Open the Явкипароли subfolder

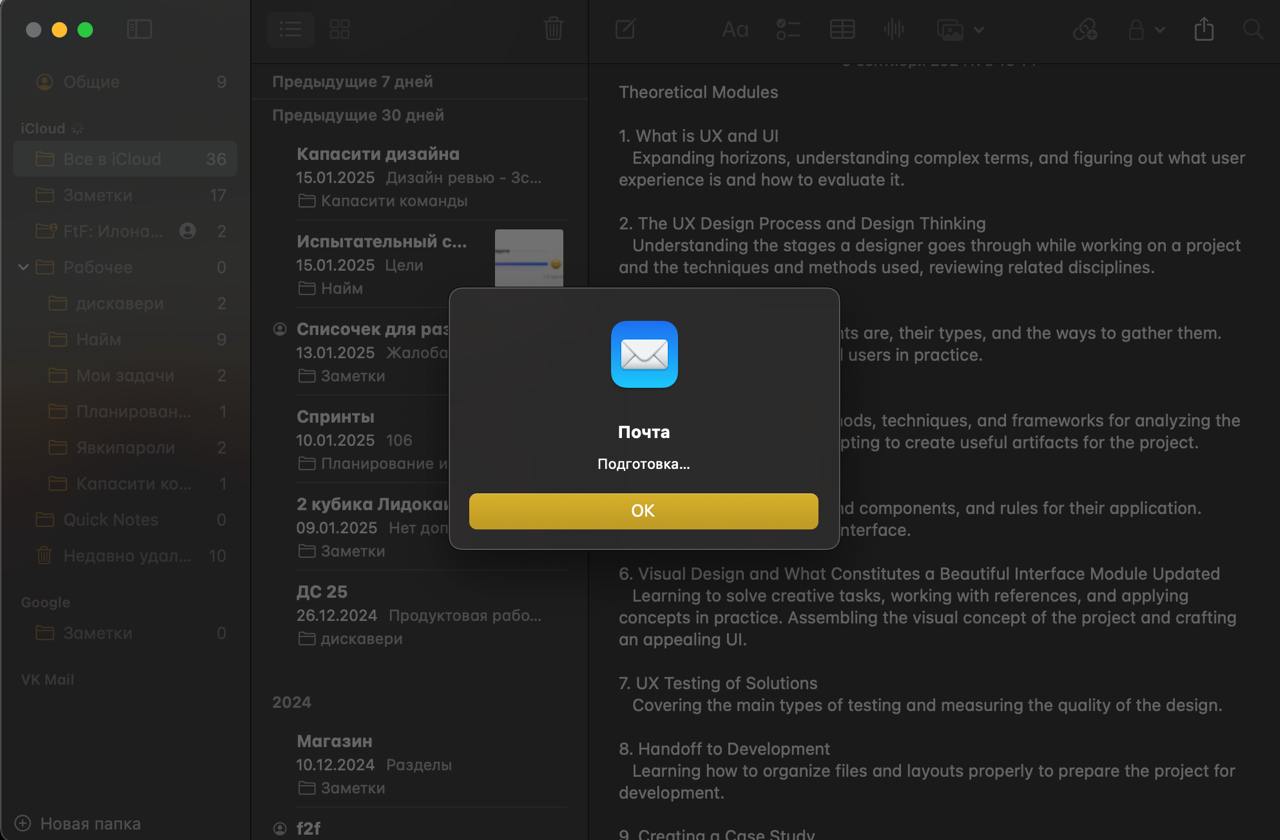(126, 447)
